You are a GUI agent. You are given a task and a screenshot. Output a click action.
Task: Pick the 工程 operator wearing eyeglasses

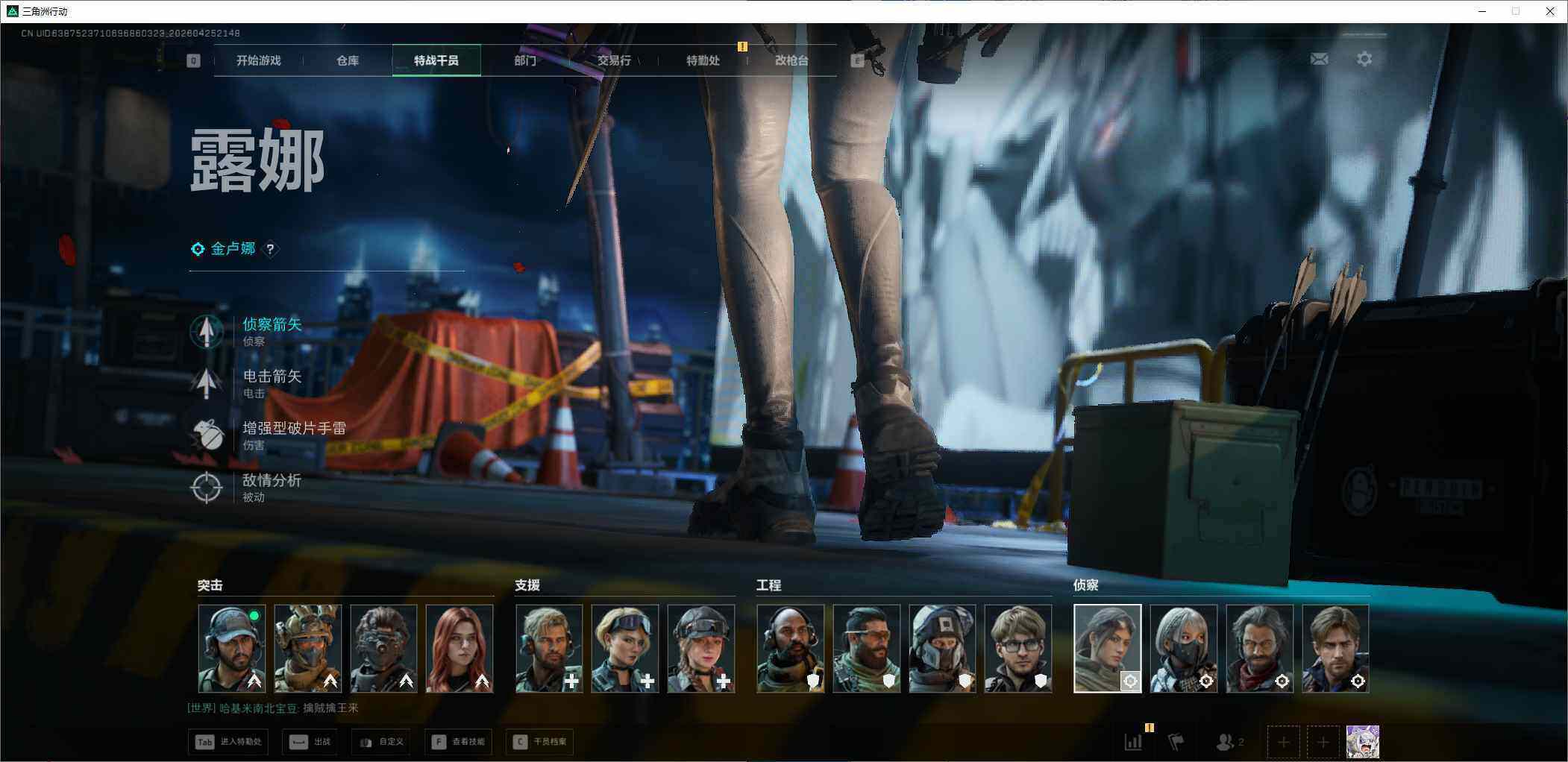(x=1018, y=649)
